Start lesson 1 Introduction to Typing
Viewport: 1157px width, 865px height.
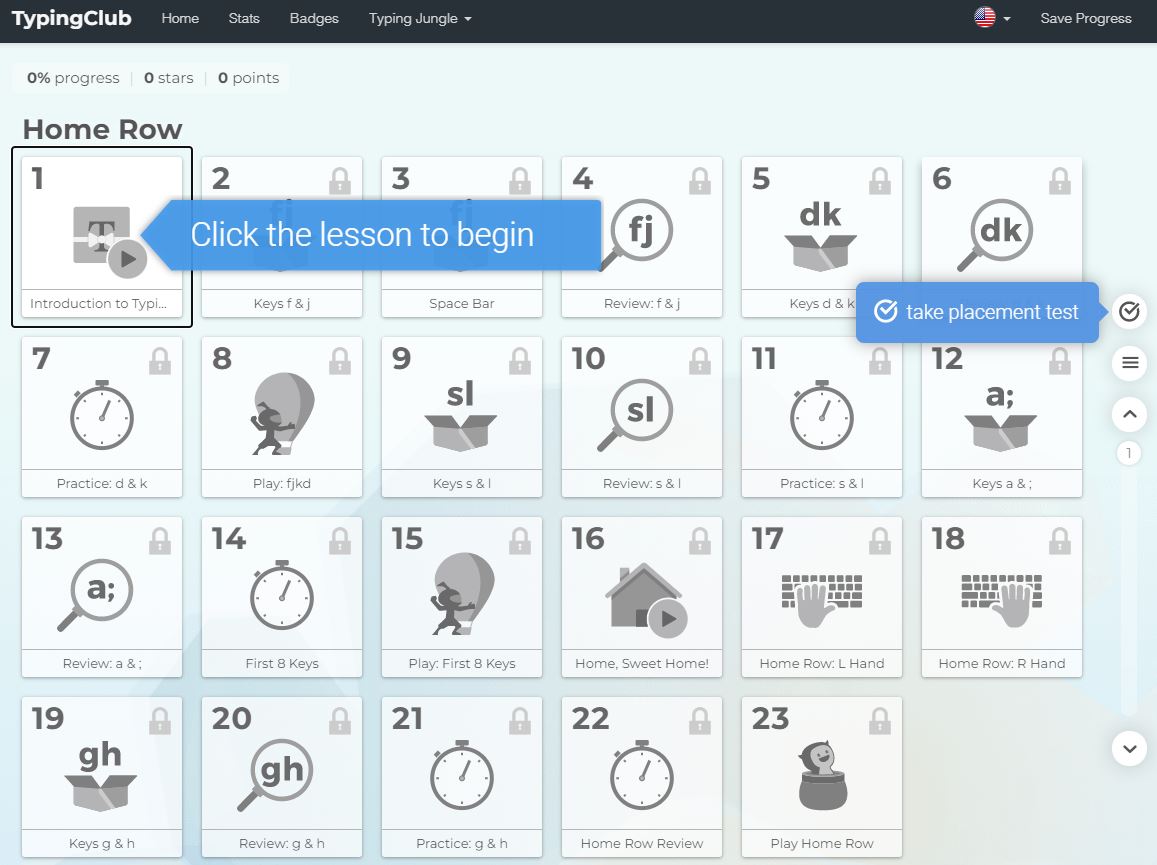(x=102, y=237)
